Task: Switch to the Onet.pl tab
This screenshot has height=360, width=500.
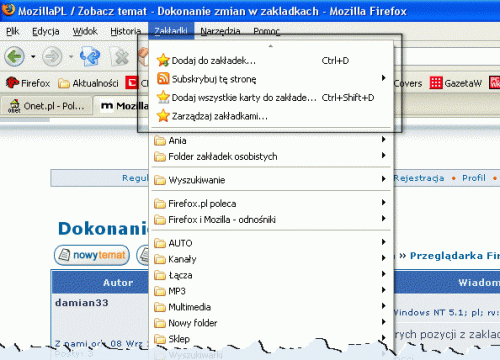Action: coord(47,106)
